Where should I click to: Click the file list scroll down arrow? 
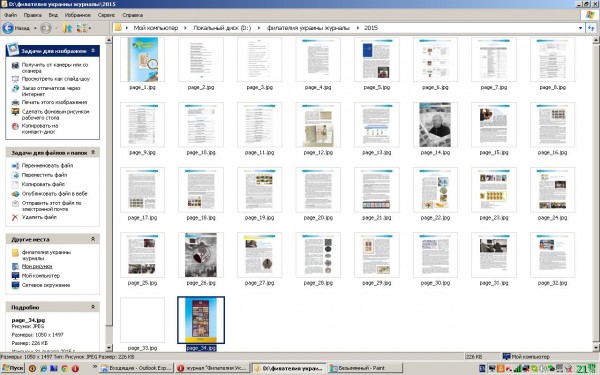click(596, 348)
